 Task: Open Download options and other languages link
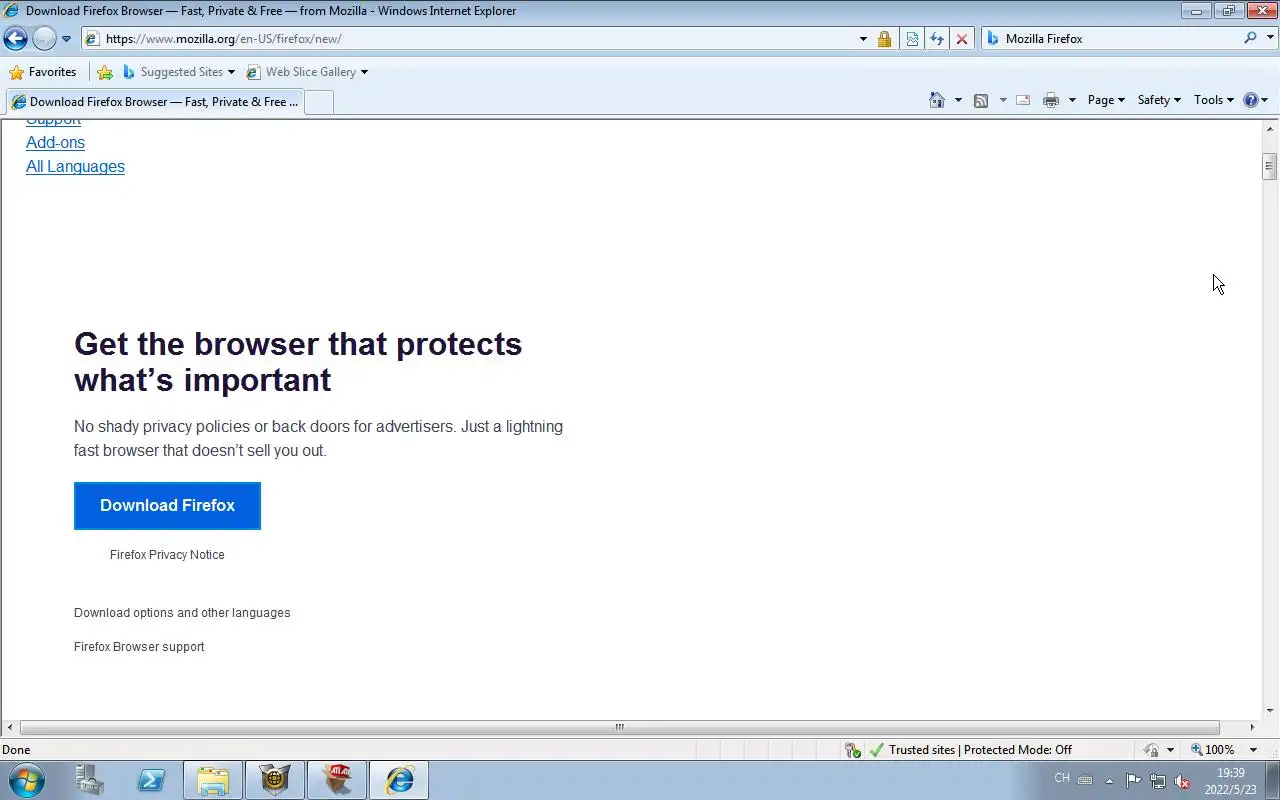182,613
